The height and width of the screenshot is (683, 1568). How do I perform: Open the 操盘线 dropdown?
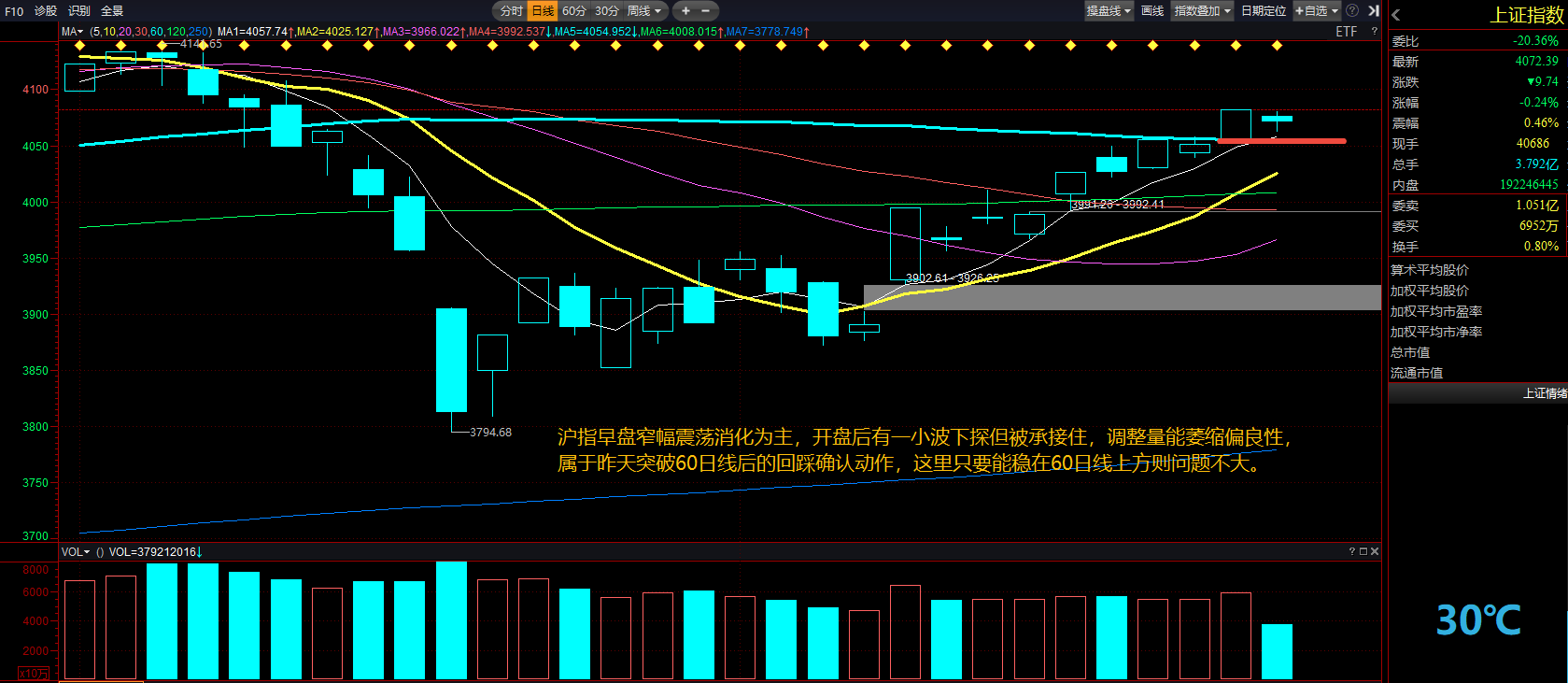coord(1109,11)
